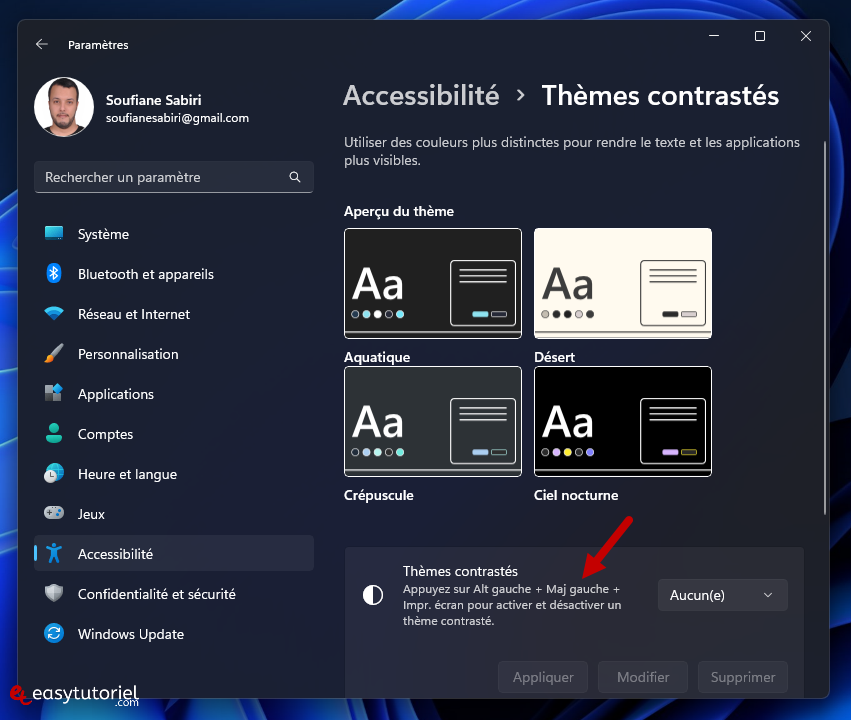This screenshot has width=851, height=720.
Task: Click the Modifier button
Action: 643,677
